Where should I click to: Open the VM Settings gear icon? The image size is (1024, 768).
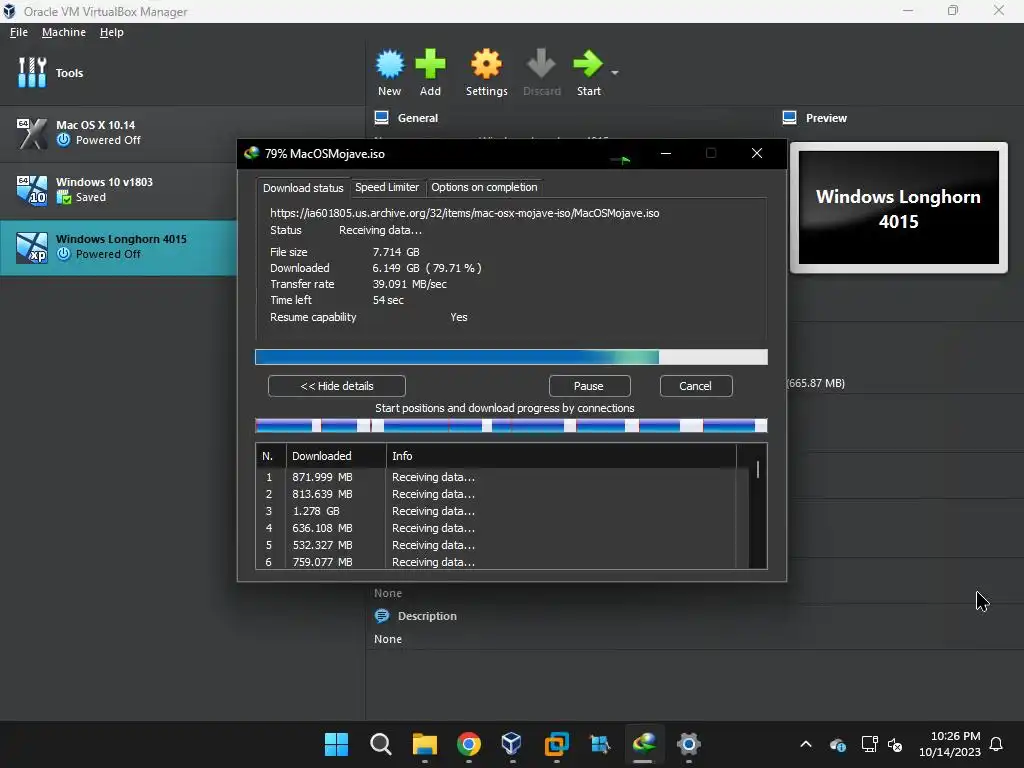click(487, 64)
